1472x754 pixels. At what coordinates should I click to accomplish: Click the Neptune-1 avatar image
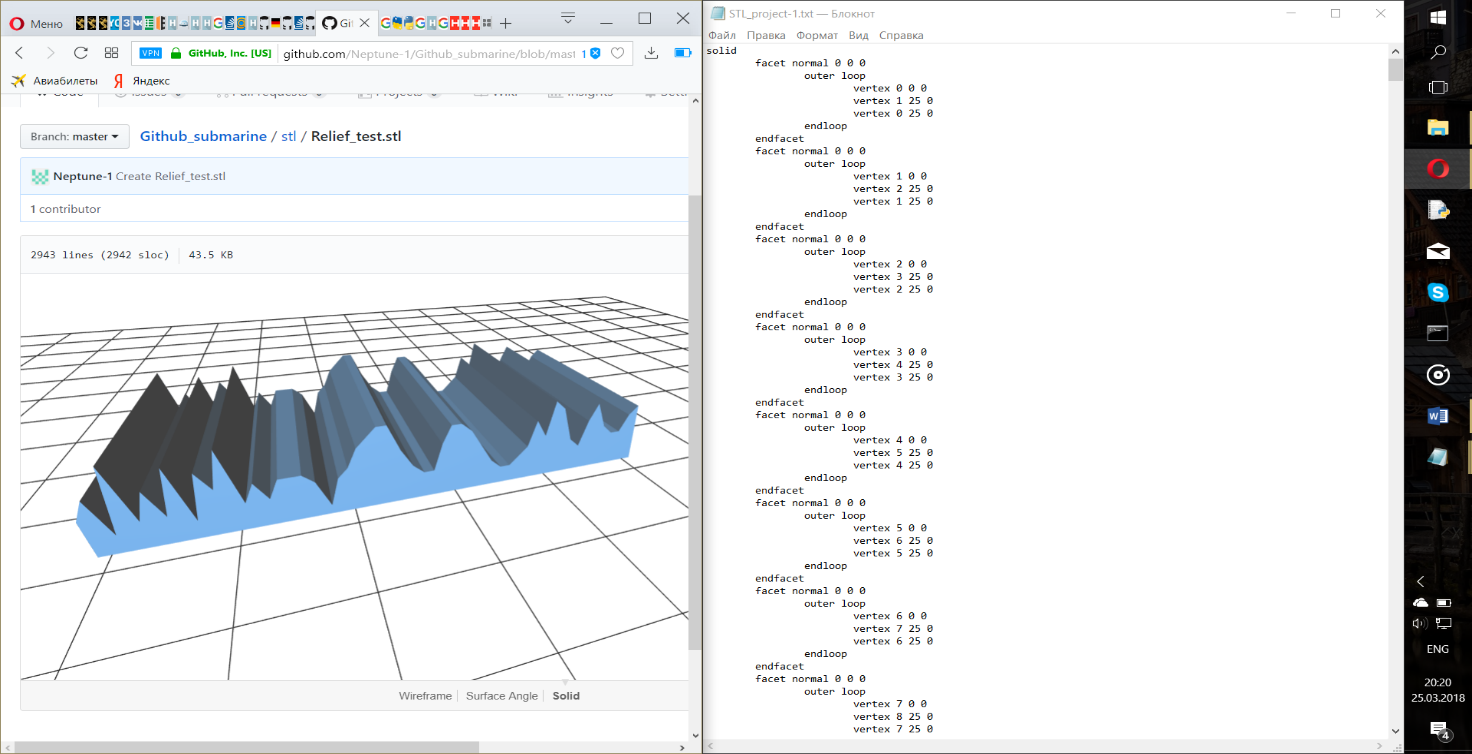click(40, 177)
